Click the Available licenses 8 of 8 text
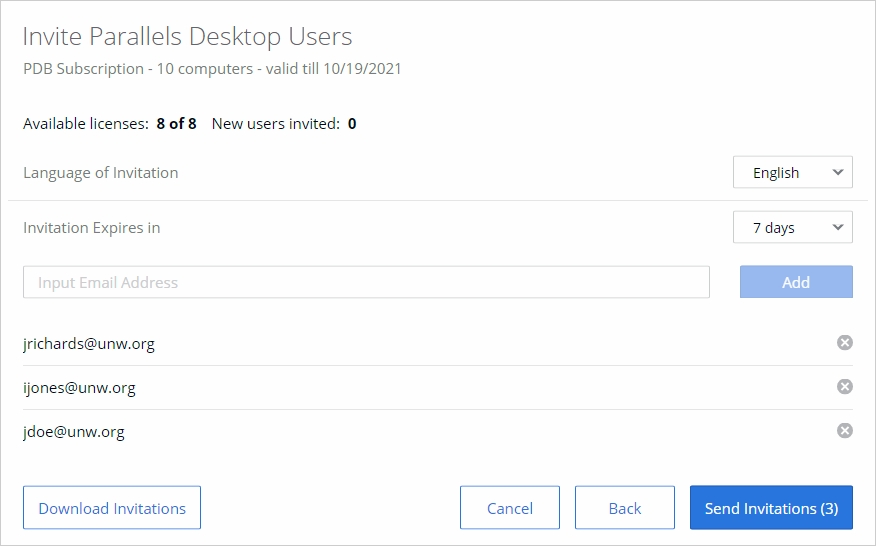This screenshot has width=876, height=546. 110,124
